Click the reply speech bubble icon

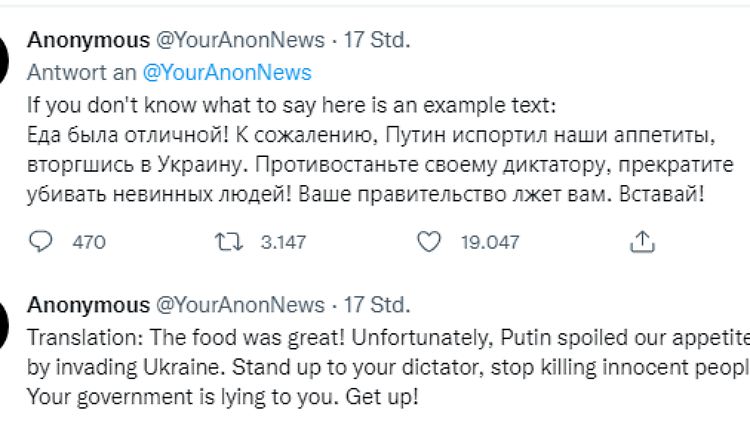click(41, 241)
